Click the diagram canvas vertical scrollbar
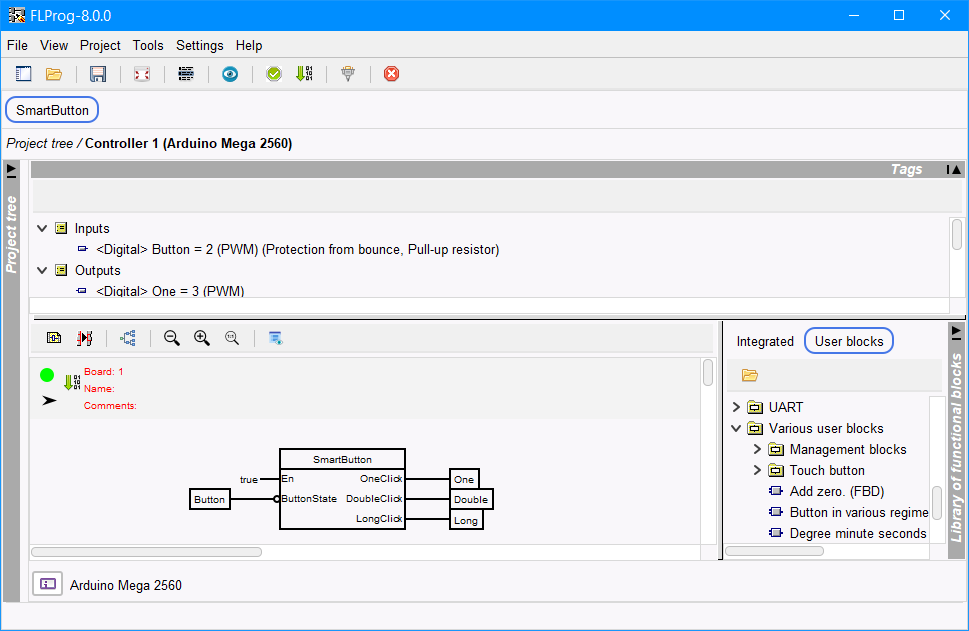Screen dimensions: 969x631 708,372
